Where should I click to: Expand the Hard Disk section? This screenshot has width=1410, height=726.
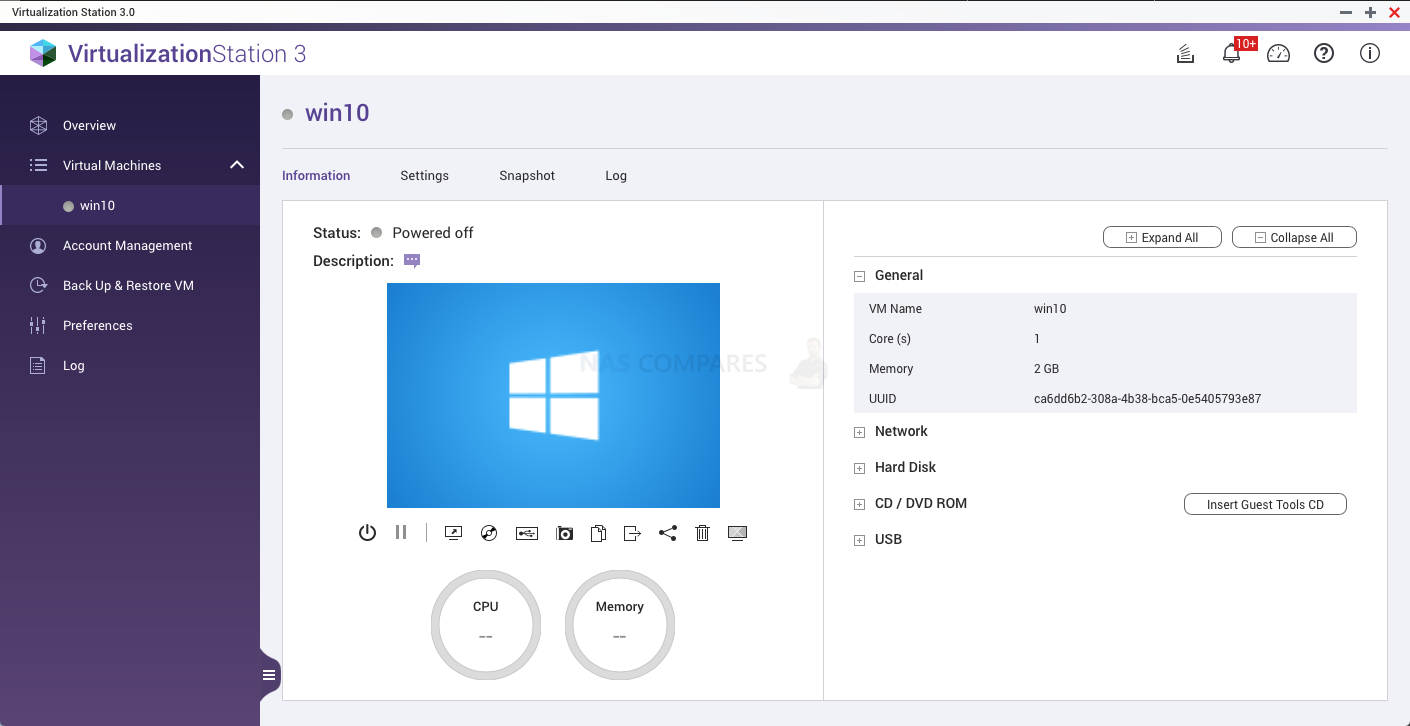point(859,468)
